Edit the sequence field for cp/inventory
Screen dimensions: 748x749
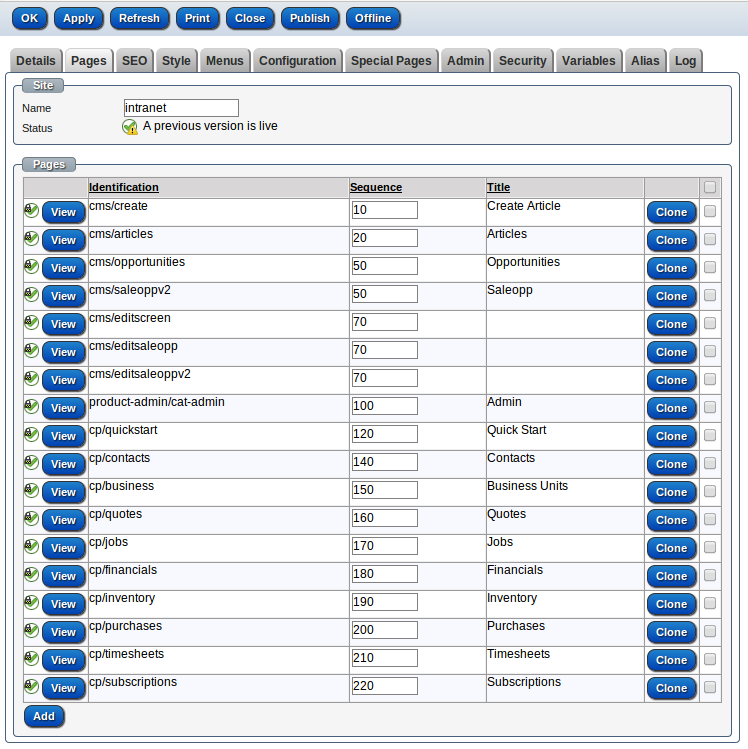tap(384, 602)
